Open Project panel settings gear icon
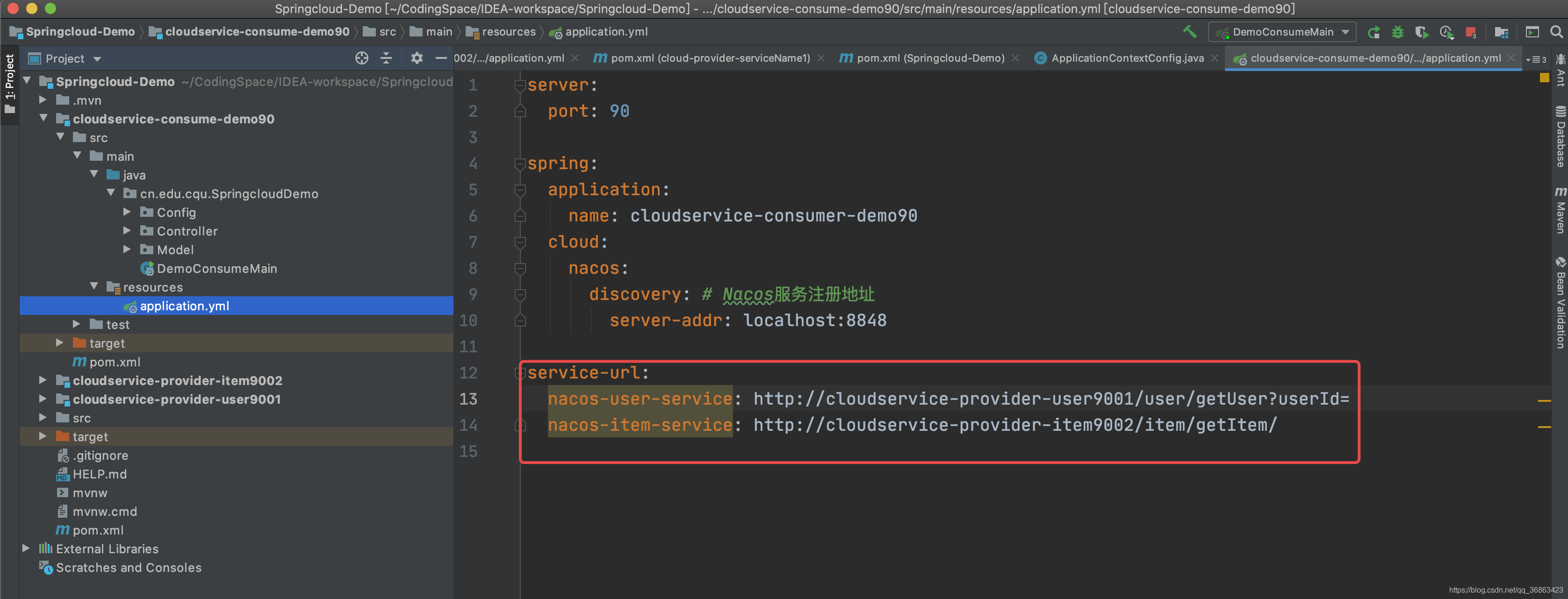 pos(417,58)
